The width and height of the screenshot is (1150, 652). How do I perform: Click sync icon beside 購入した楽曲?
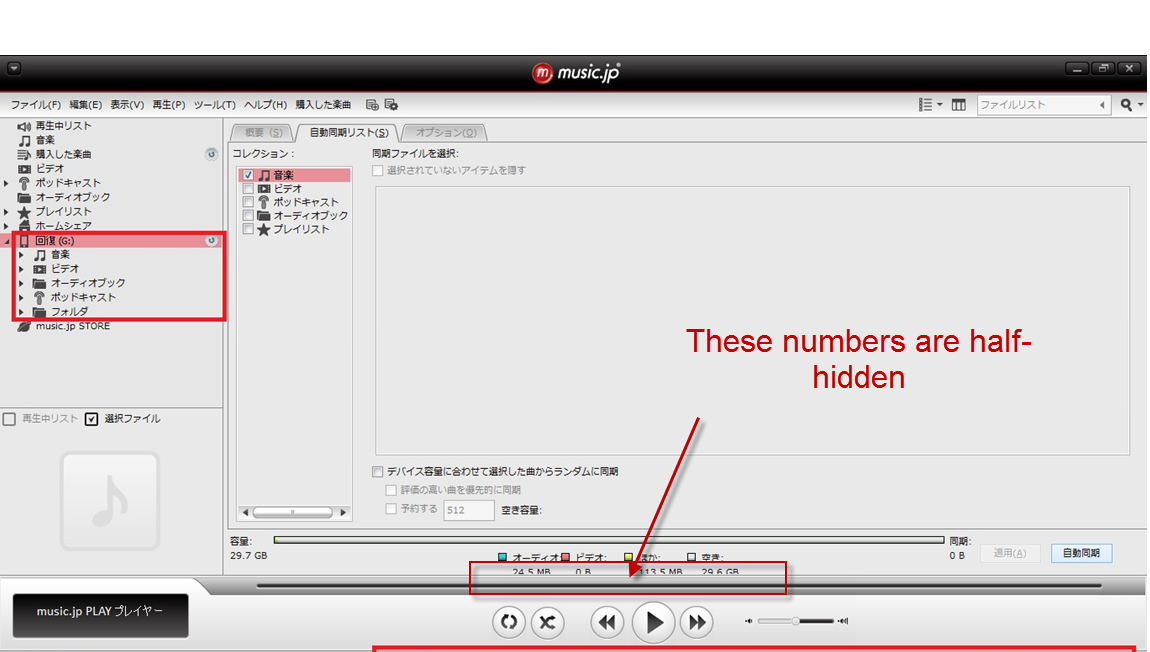(x=211, y=154)
